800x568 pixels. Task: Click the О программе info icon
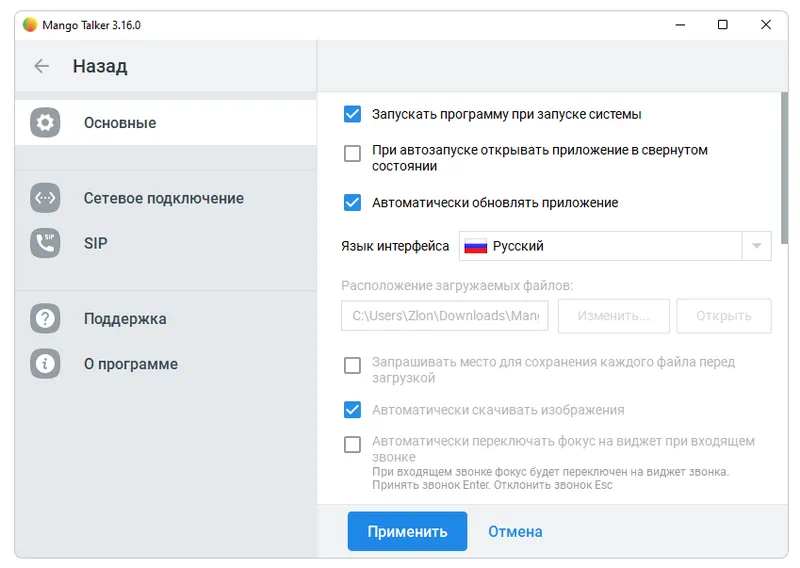(45, 364)
